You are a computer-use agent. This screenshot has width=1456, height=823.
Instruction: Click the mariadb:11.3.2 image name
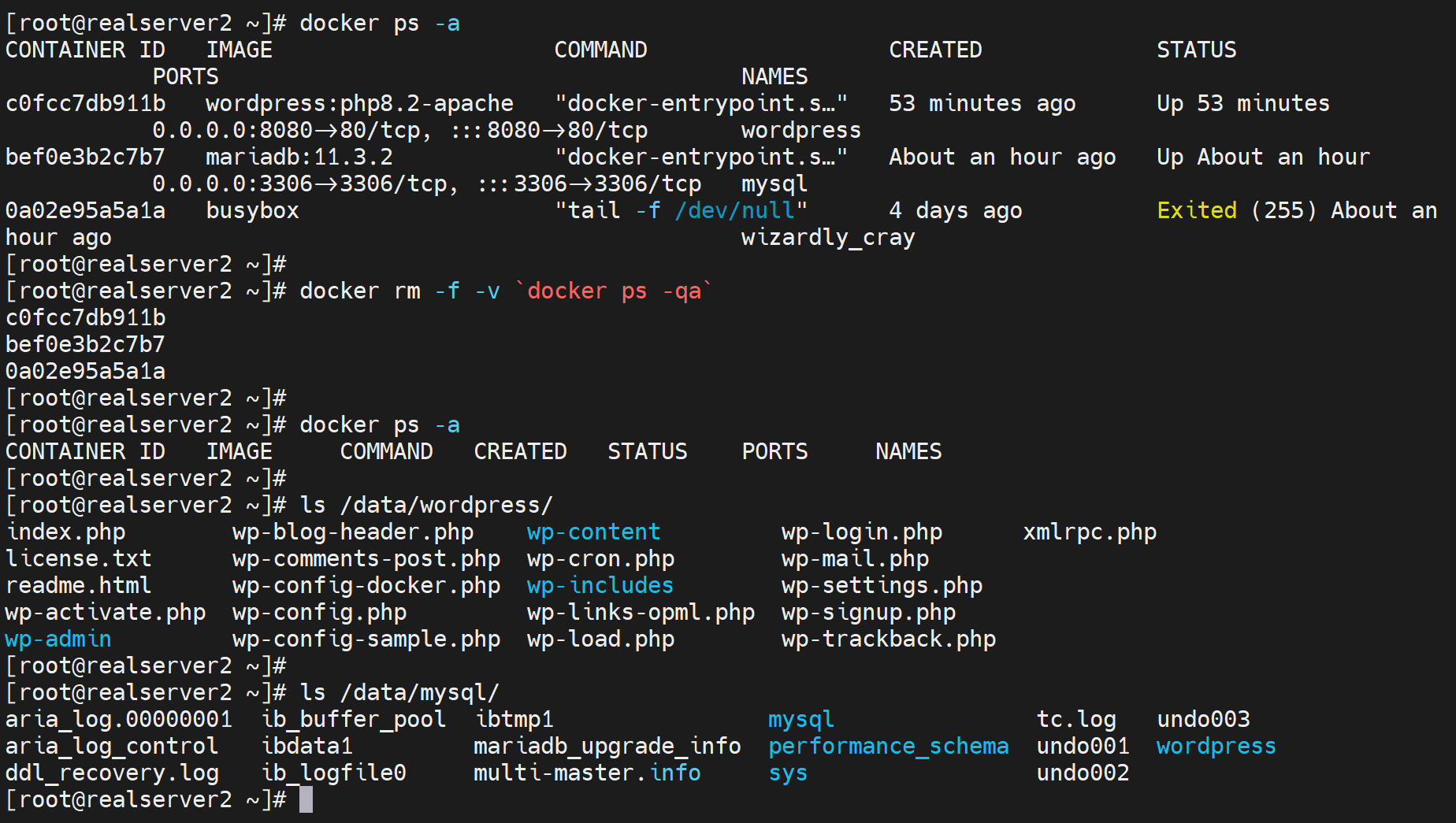(299, 158)
